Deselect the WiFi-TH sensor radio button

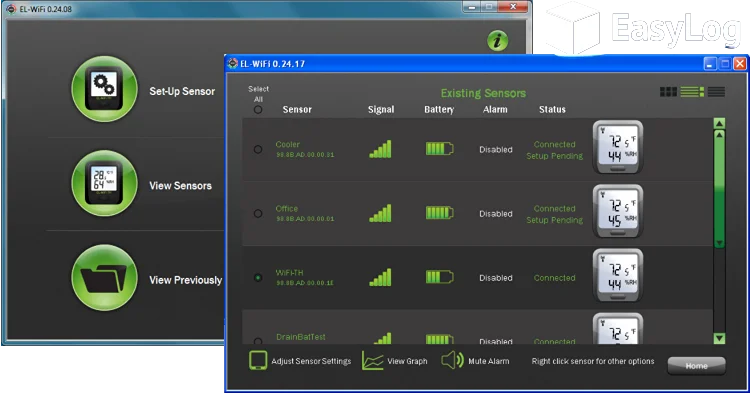(x=258, y=278)
